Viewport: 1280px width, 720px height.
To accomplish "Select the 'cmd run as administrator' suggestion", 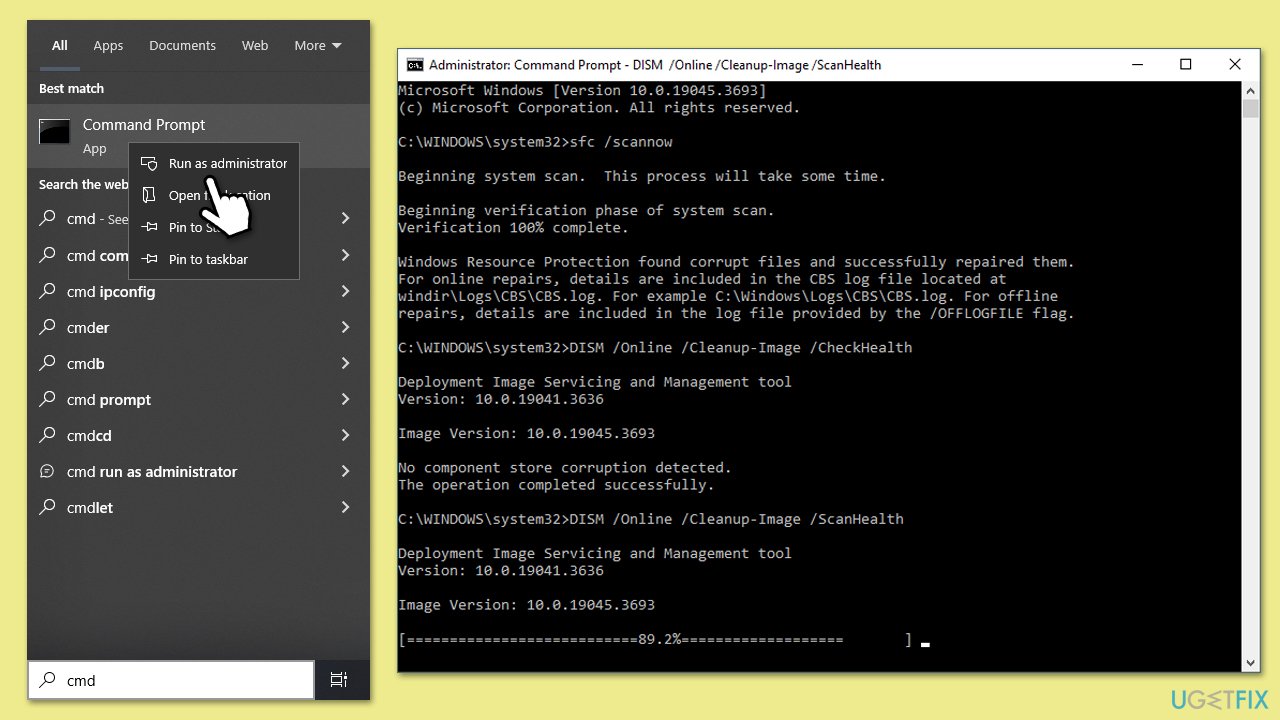I will pos(198,471).
